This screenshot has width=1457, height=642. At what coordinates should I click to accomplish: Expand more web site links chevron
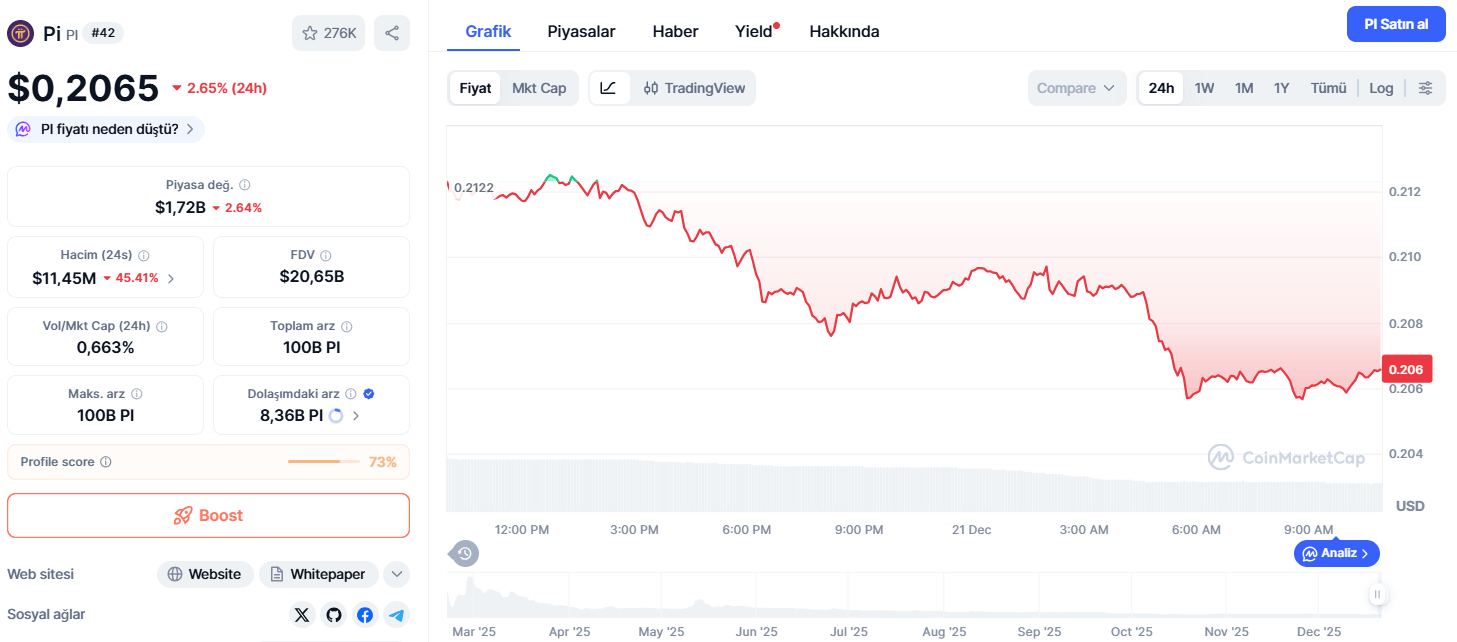point(397,574)
